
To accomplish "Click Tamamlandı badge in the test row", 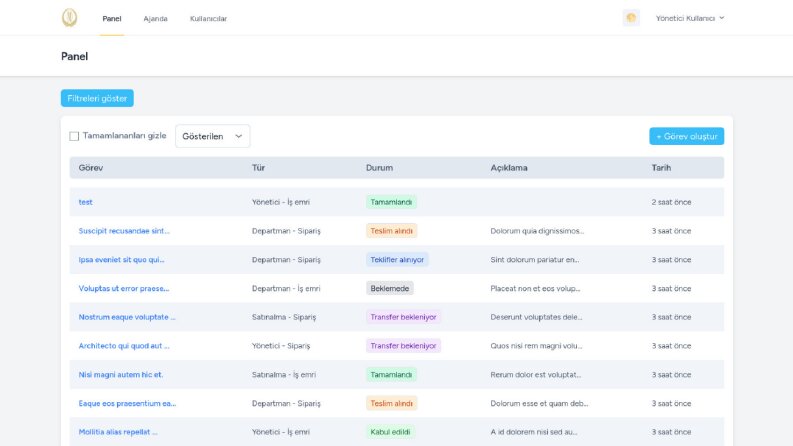I will click(x=391, y=202).
